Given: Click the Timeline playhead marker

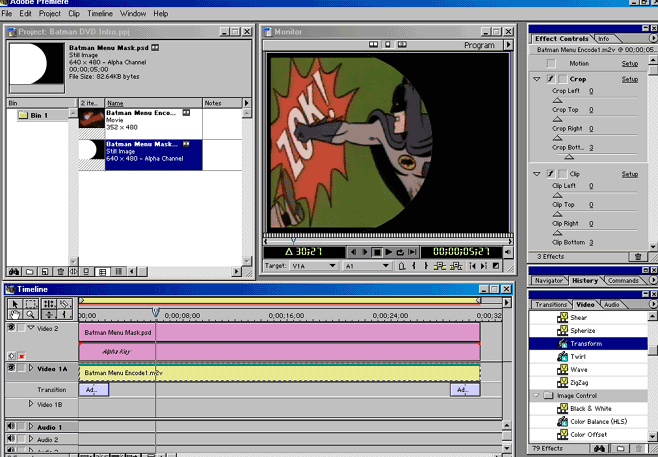Looking at the screenshot, I should pyautogui.click(x=156, y=311).
